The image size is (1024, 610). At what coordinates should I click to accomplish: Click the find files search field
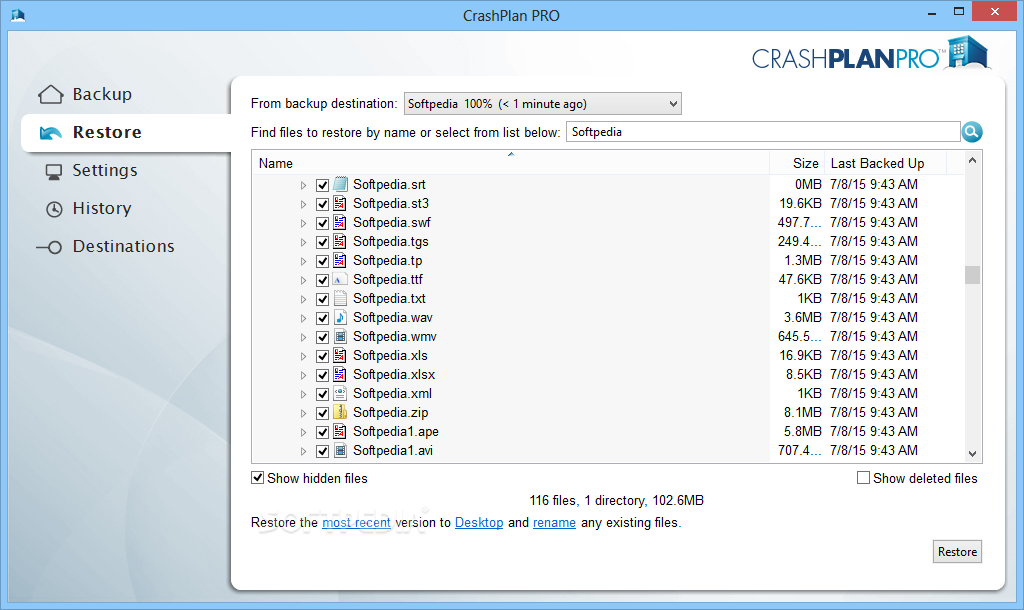pos(763,132)
